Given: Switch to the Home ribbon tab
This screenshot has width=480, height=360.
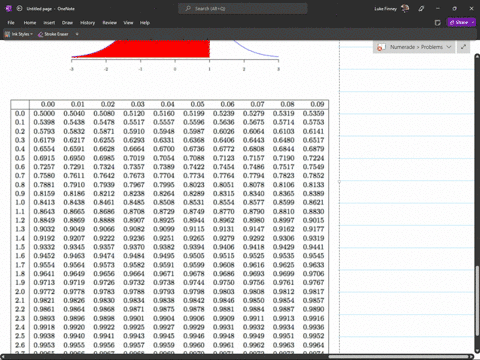Looking at the screenshot, I should click(30, 23).
